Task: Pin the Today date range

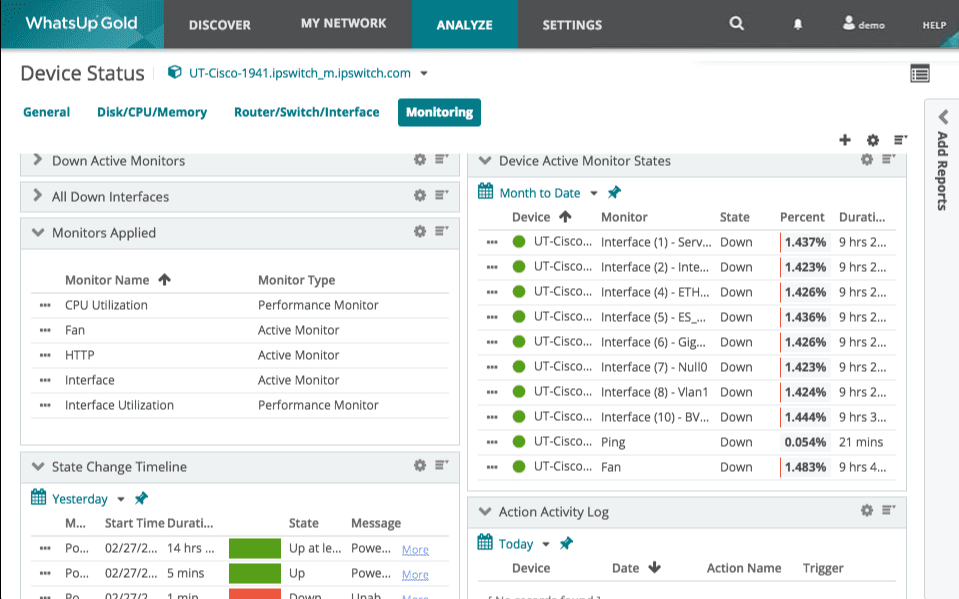Action: click(x=567, y=543)
